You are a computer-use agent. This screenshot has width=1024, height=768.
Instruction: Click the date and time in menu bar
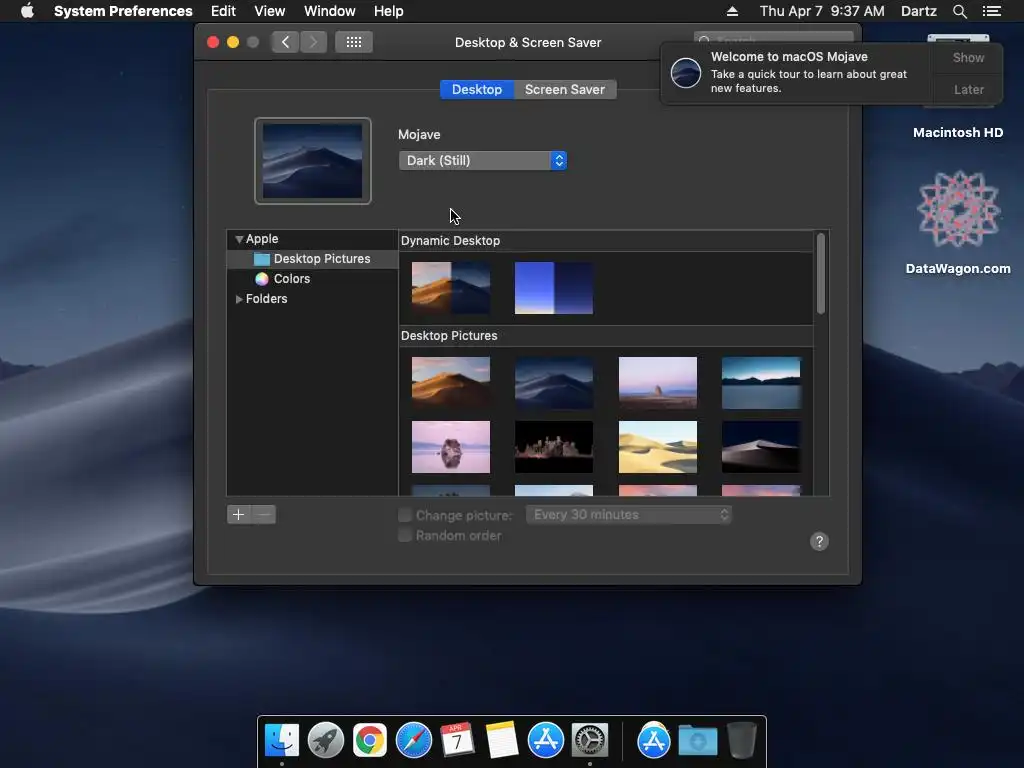822,11
